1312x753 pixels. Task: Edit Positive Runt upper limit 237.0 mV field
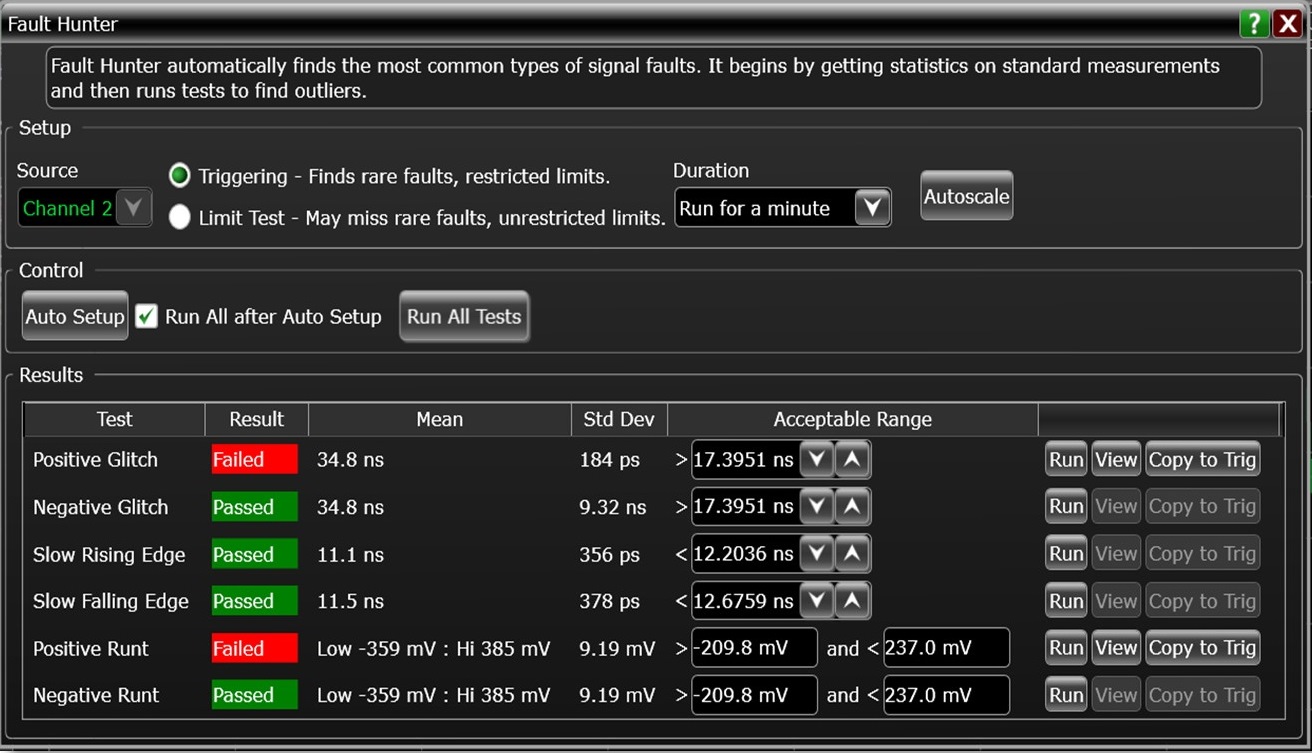point(945,648)
